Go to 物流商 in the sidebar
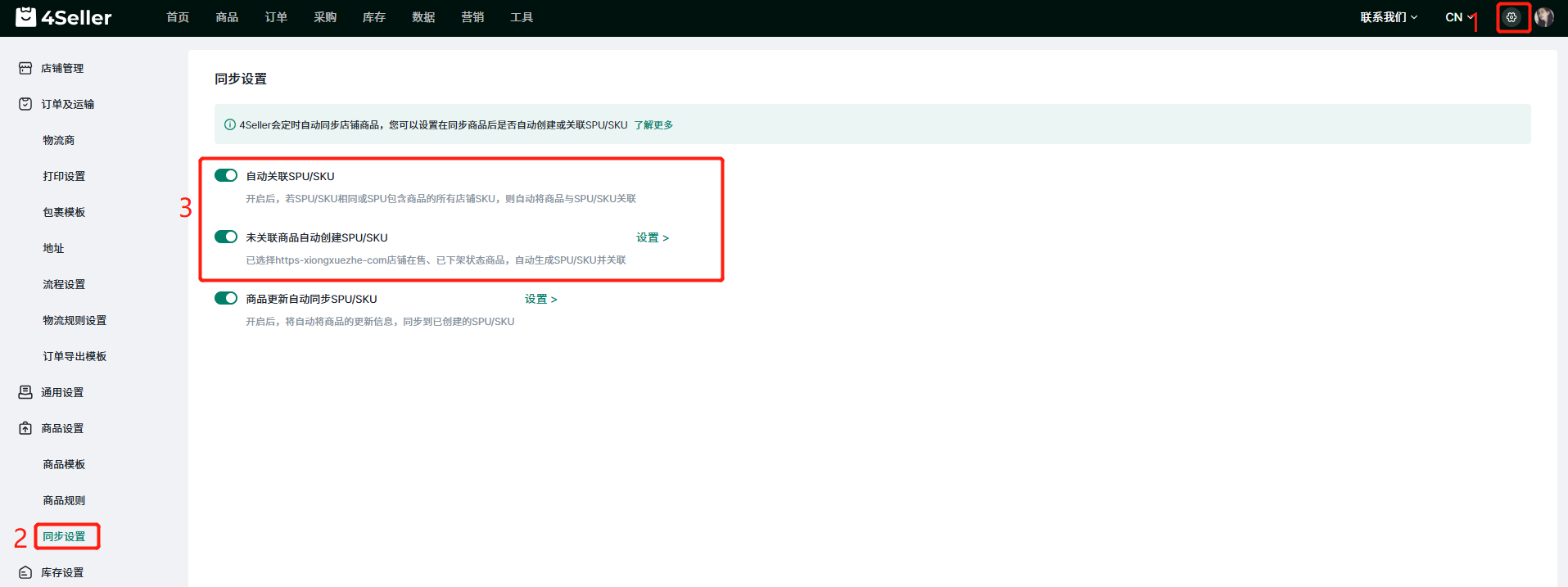Viewport: 1568px width, 587px height. click(x=59, y=140)
